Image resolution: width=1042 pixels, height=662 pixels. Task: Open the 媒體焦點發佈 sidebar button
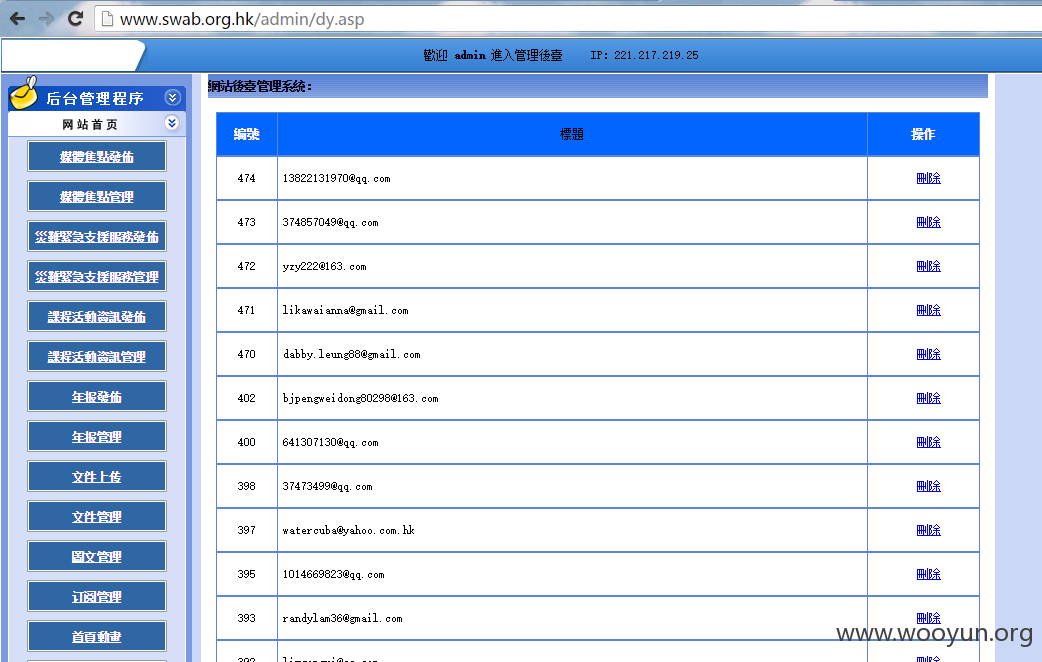pyautogui.click(x=97, y=157)
